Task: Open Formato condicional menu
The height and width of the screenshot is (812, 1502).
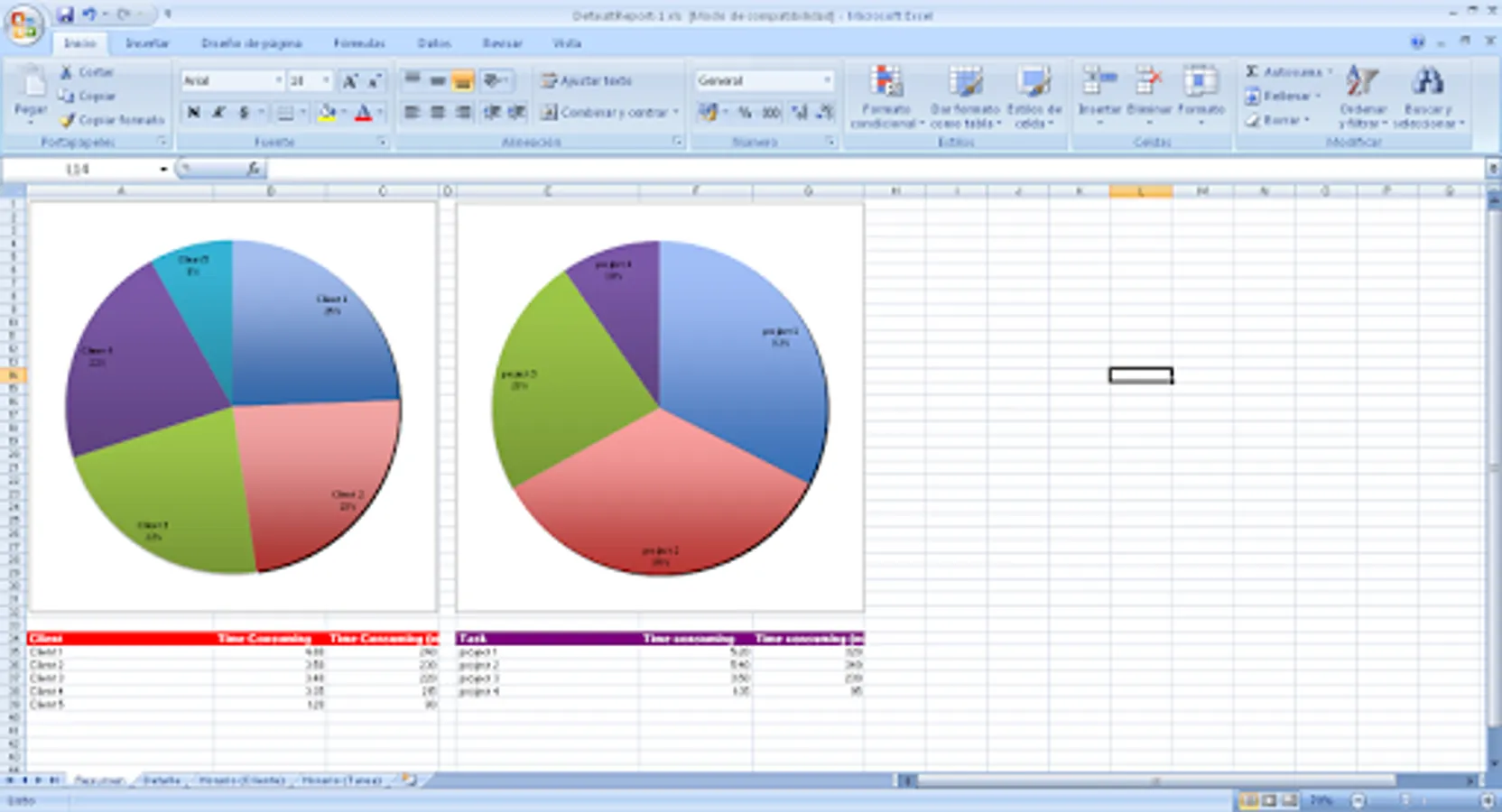Action: [886, 97]
